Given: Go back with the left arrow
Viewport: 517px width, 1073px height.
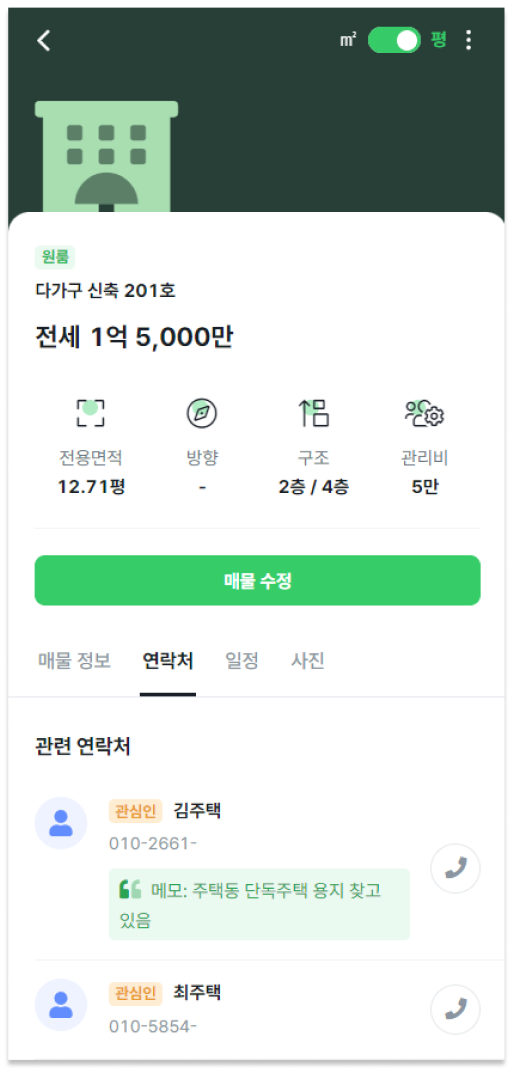Looking at the screenshot, I should 44,40.
